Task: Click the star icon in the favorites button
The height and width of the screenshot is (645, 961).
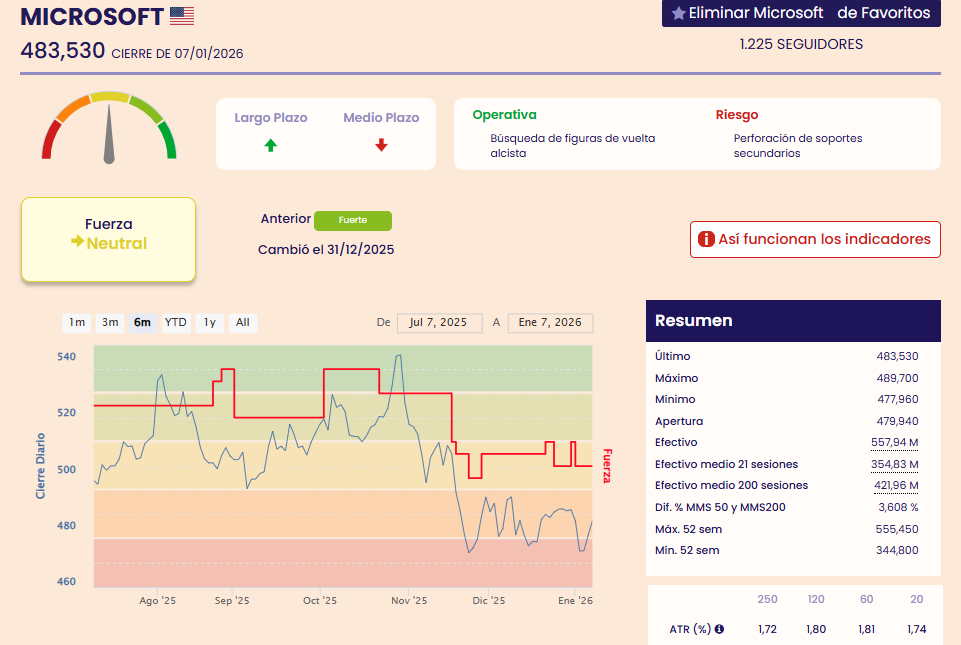Action: coord(678,13)
